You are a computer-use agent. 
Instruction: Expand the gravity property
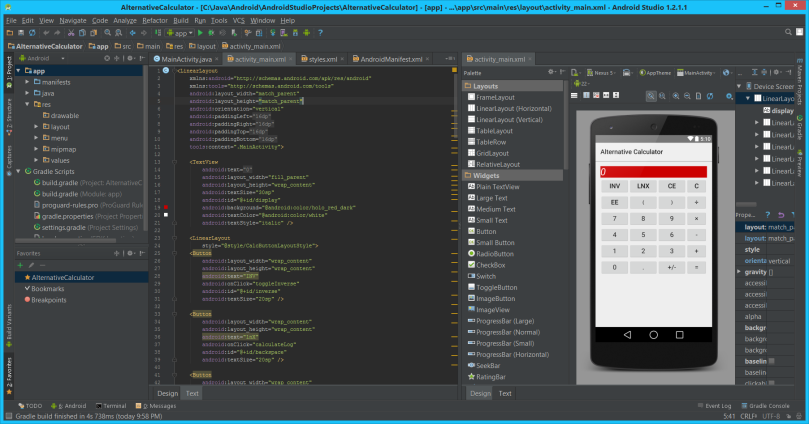coord(739,271)
